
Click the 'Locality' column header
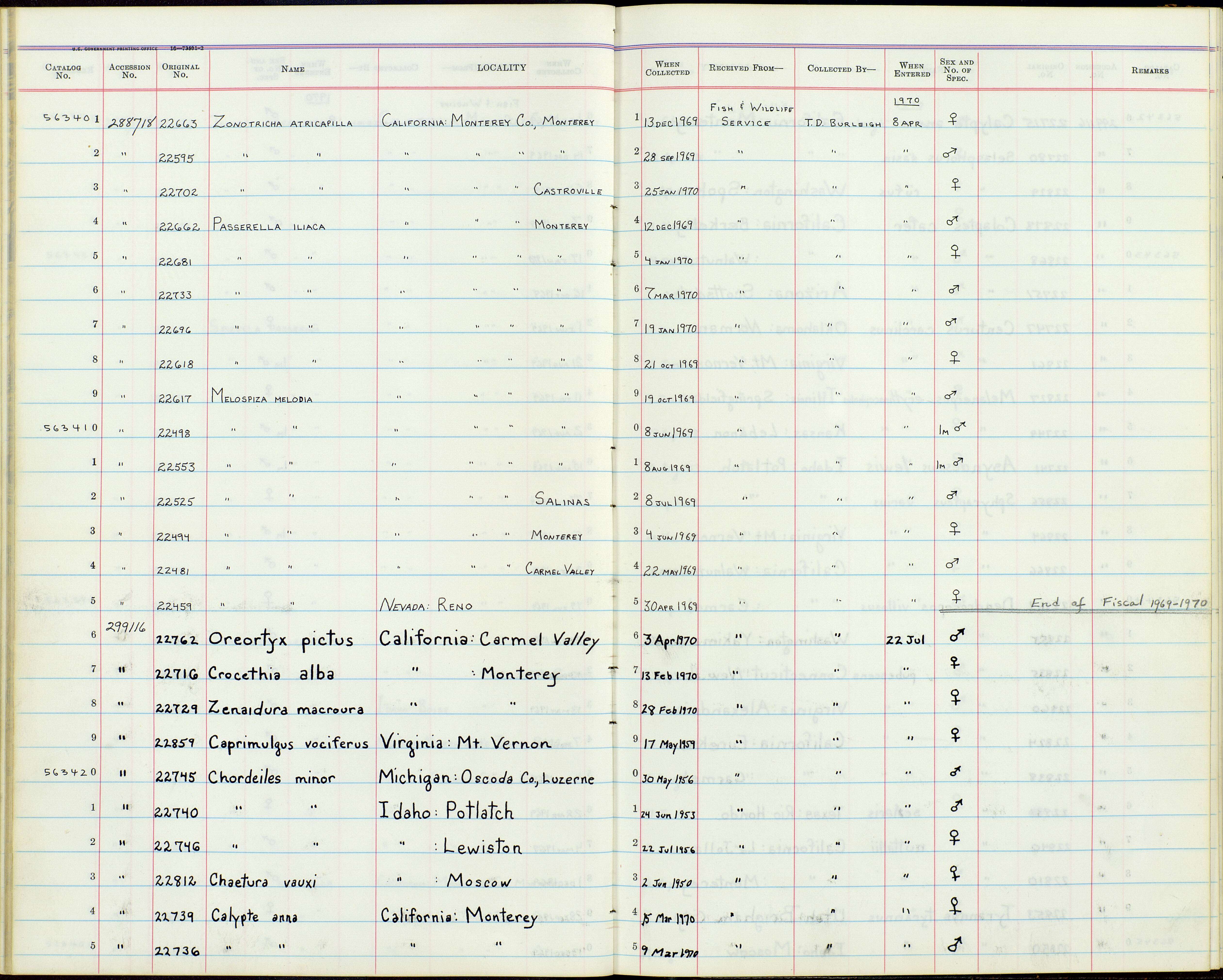pos(502,67)
